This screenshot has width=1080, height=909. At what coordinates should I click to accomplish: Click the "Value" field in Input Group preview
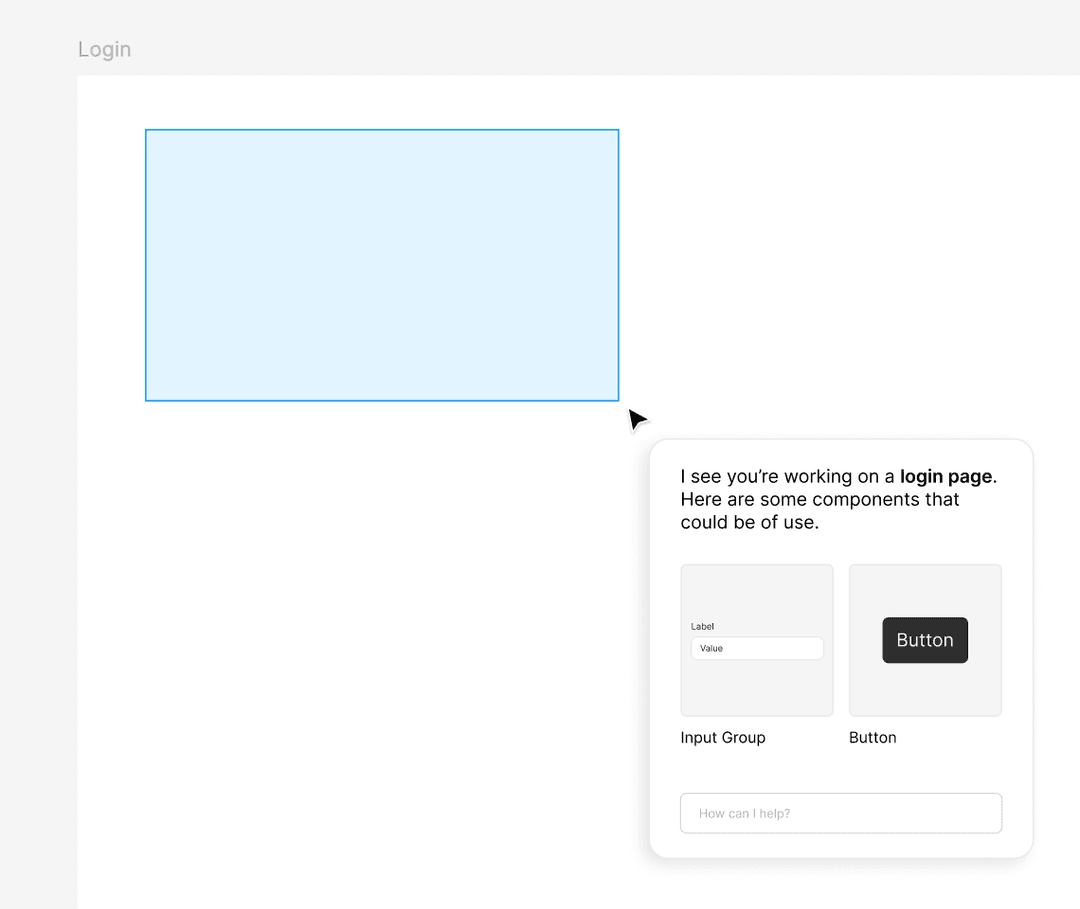[x=757, y=648]
